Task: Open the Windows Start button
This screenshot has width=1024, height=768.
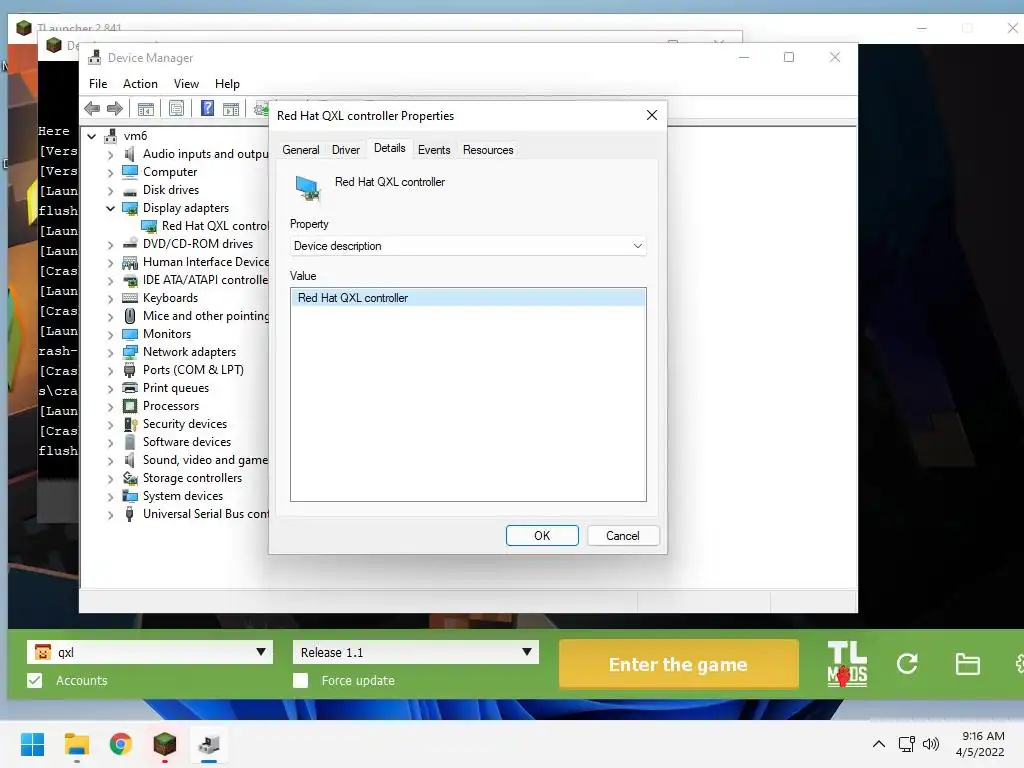Action: click(x=33, y=744)
